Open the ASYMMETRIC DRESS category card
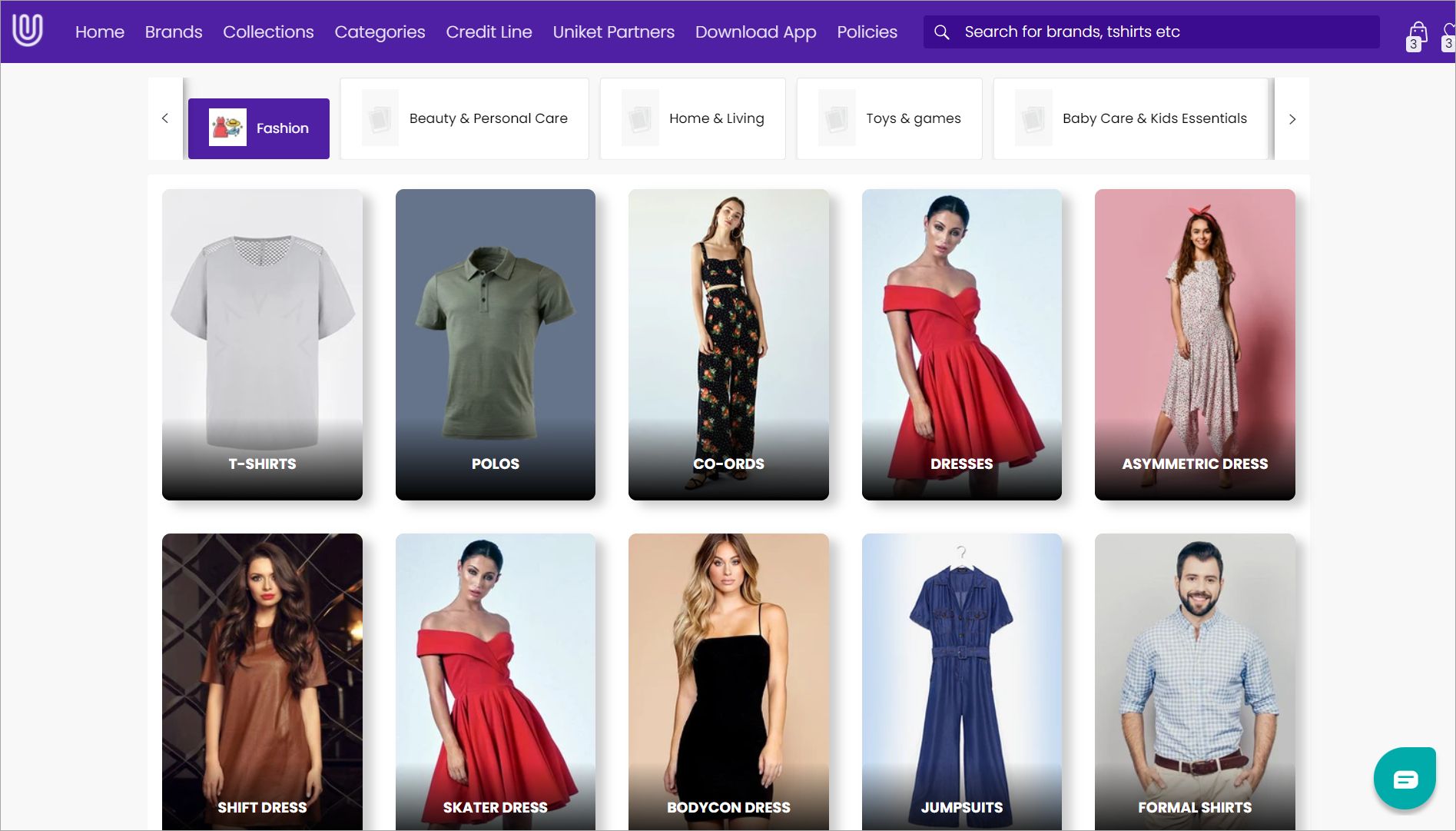 click(1195, 344)
